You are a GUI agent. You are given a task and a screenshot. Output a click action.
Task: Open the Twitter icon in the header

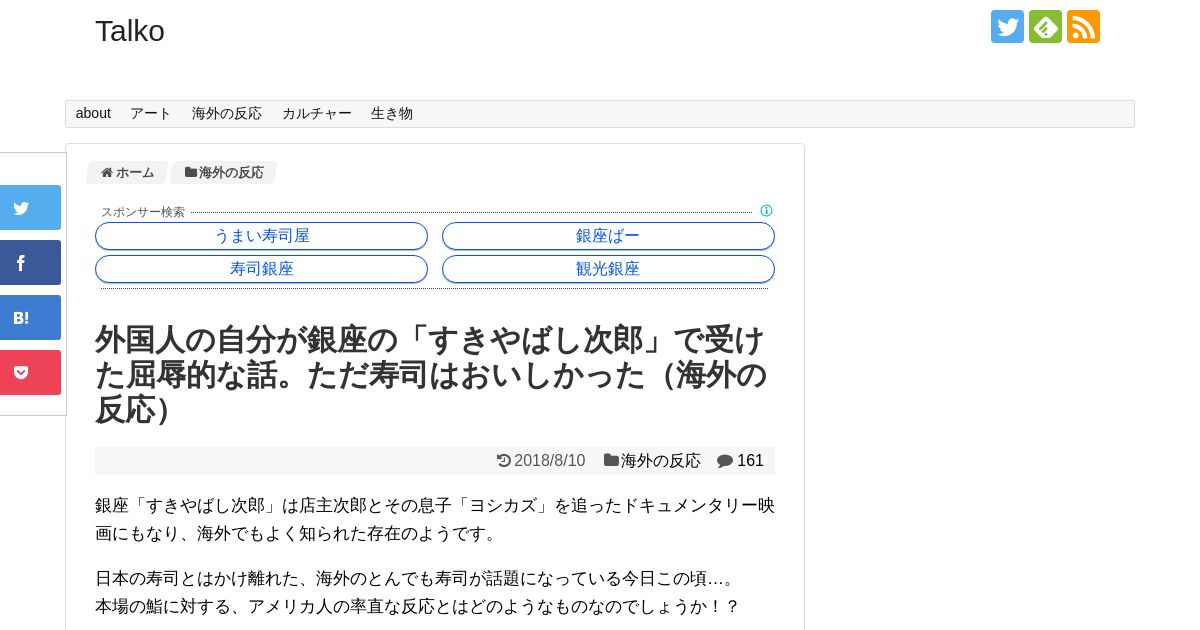click(1007, 26)
